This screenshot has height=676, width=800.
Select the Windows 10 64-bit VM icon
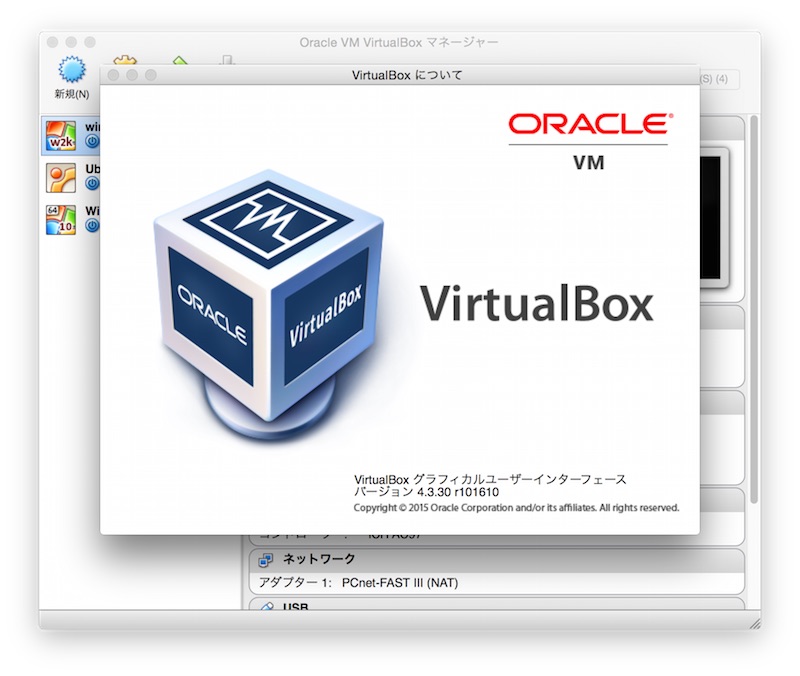coord(61,220)
